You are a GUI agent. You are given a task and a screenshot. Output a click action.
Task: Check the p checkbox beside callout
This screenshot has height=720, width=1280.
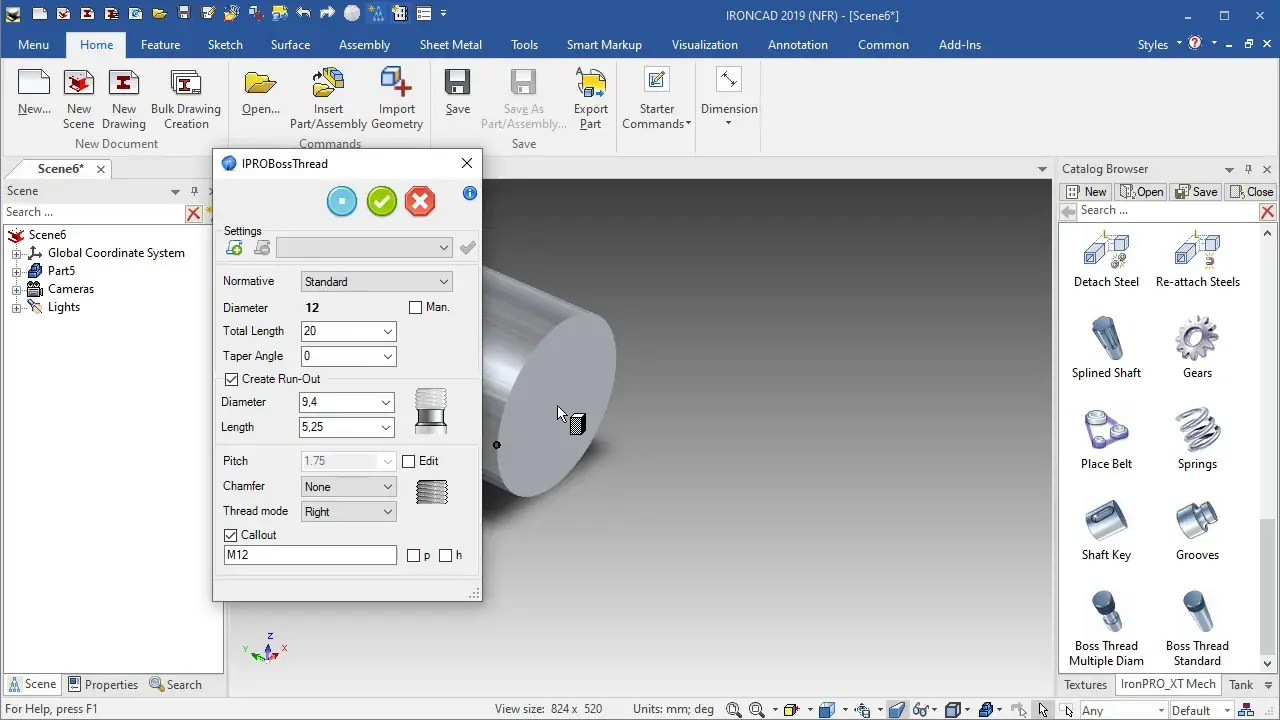pos(414,556)
